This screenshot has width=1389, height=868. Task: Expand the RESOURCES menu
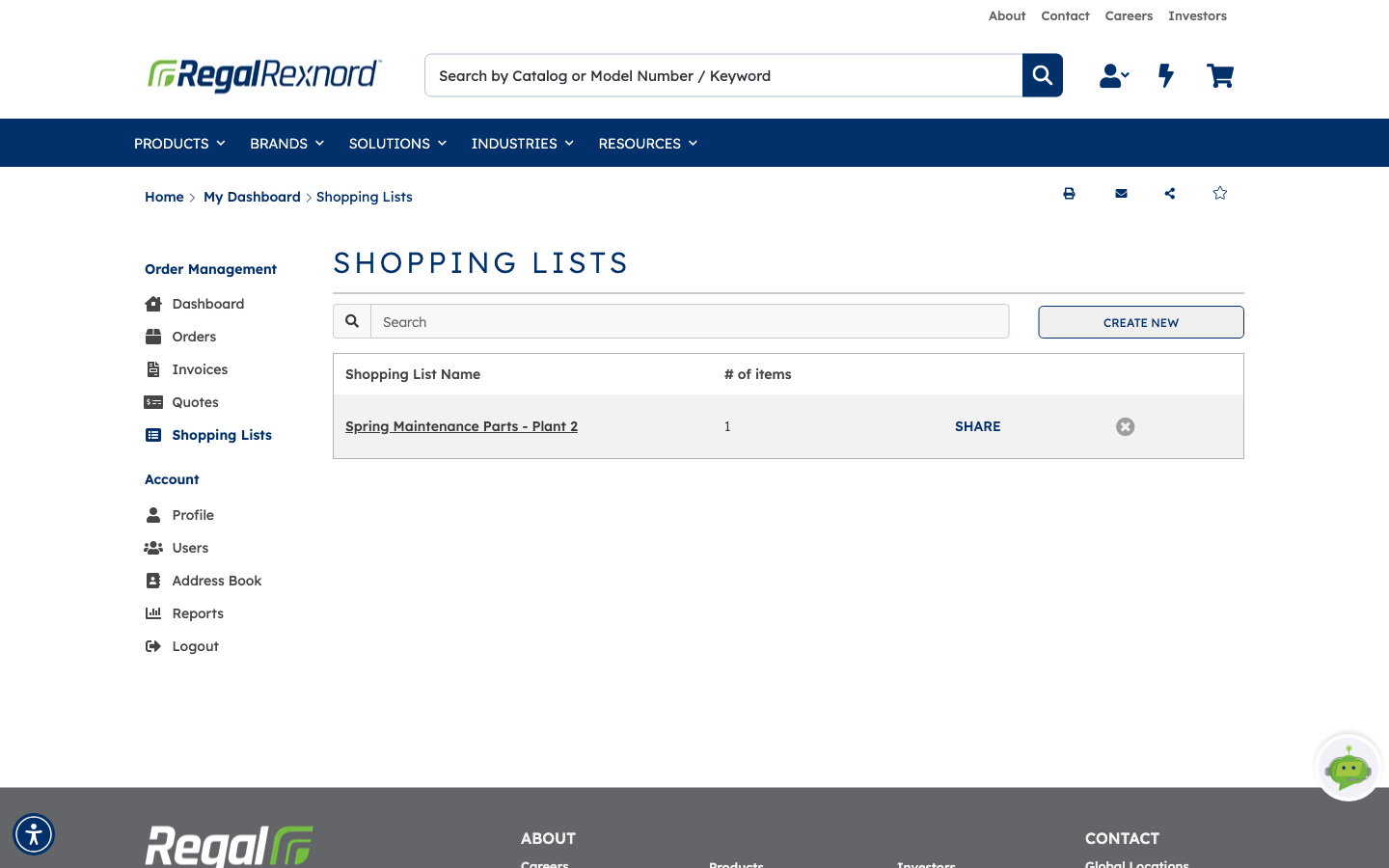coord(647,143)
